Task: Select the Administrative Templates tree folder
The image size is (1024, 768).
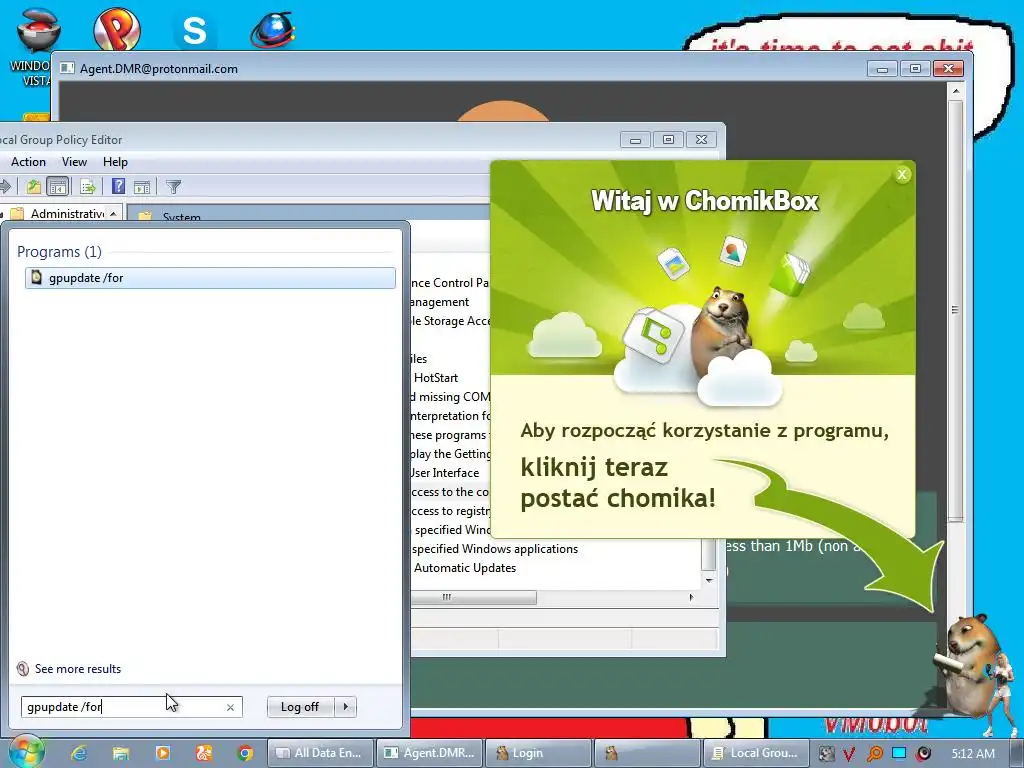Action: click(59, 214)
